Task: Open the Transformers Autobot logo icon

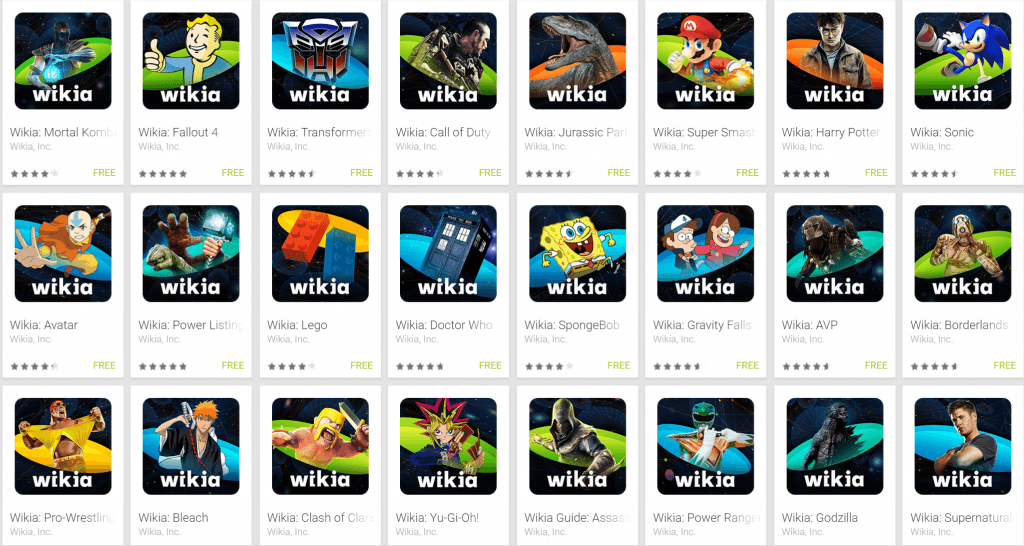Action: (320, 61)
